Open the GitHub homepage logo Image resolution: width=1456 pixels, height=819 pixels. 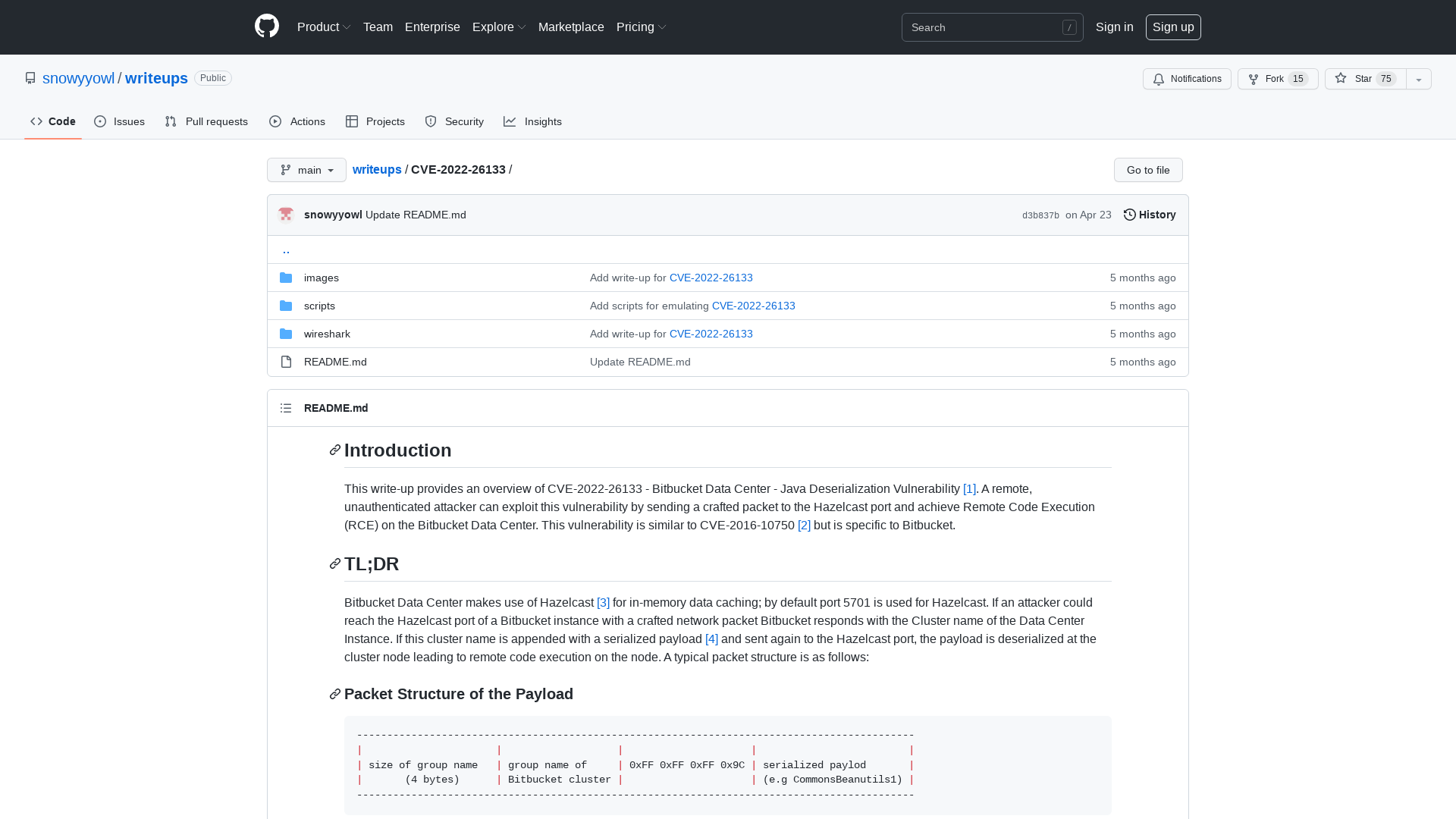(x=267, y=27)
